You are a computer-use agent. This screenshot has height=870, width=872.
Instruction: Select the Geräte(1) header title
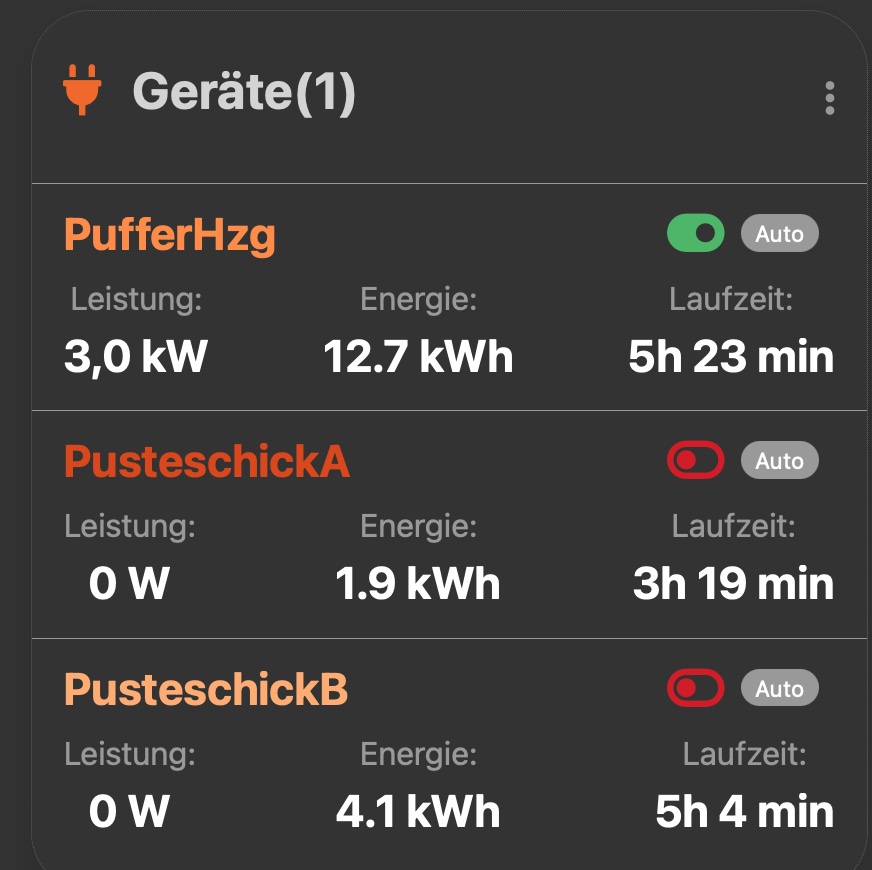(244, 92)
